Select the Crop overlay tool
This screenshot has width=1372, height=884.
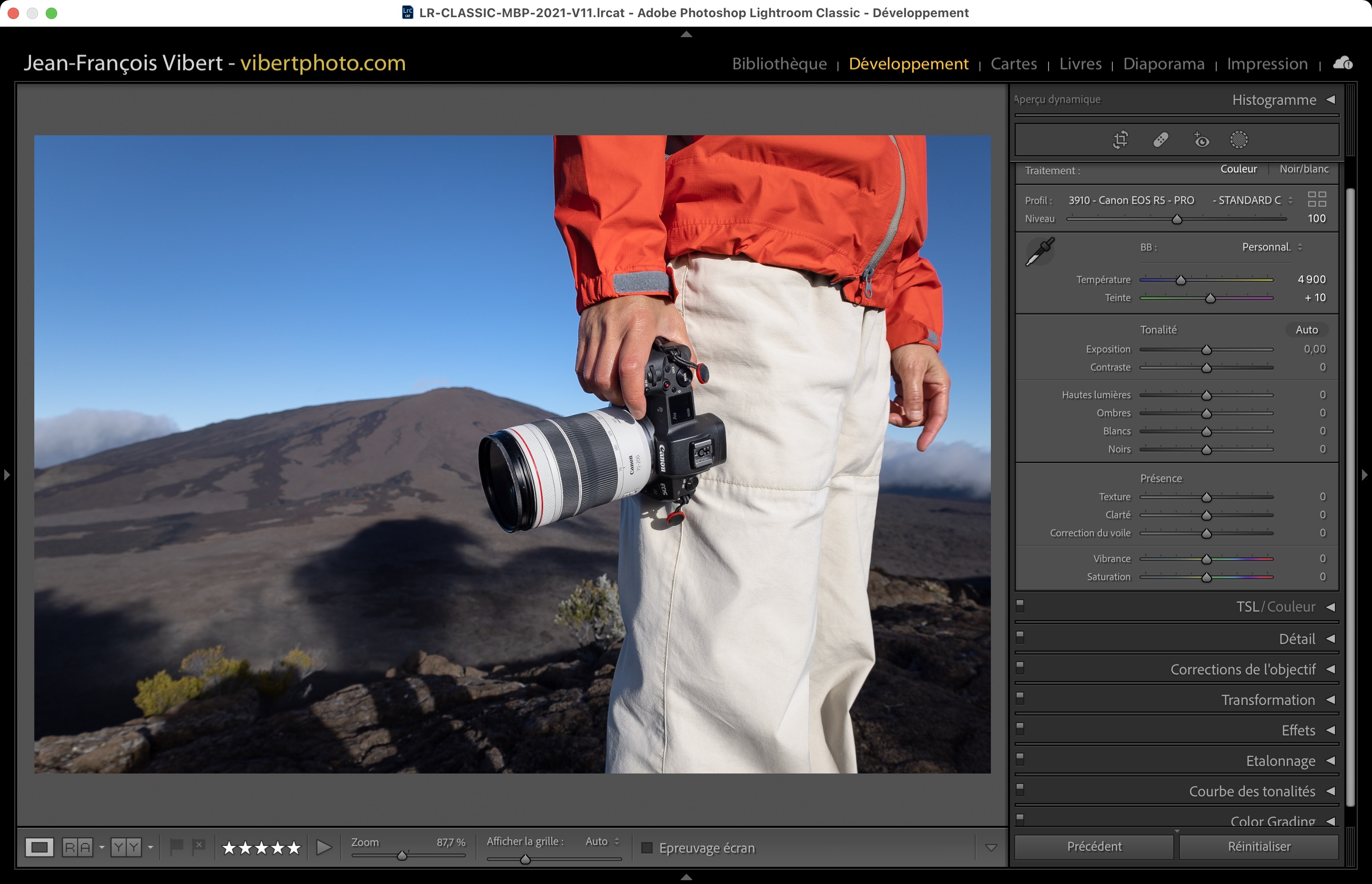tap(1120, 140)
